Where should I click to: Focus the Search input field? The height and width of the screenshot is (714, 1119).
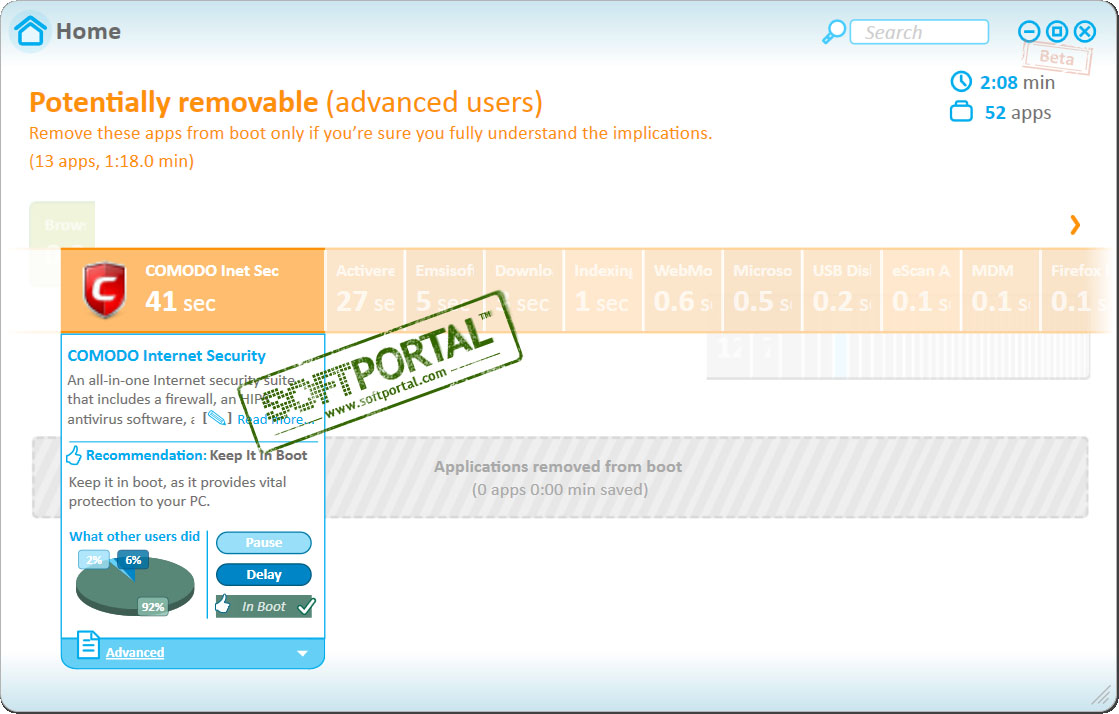point(919,32)
